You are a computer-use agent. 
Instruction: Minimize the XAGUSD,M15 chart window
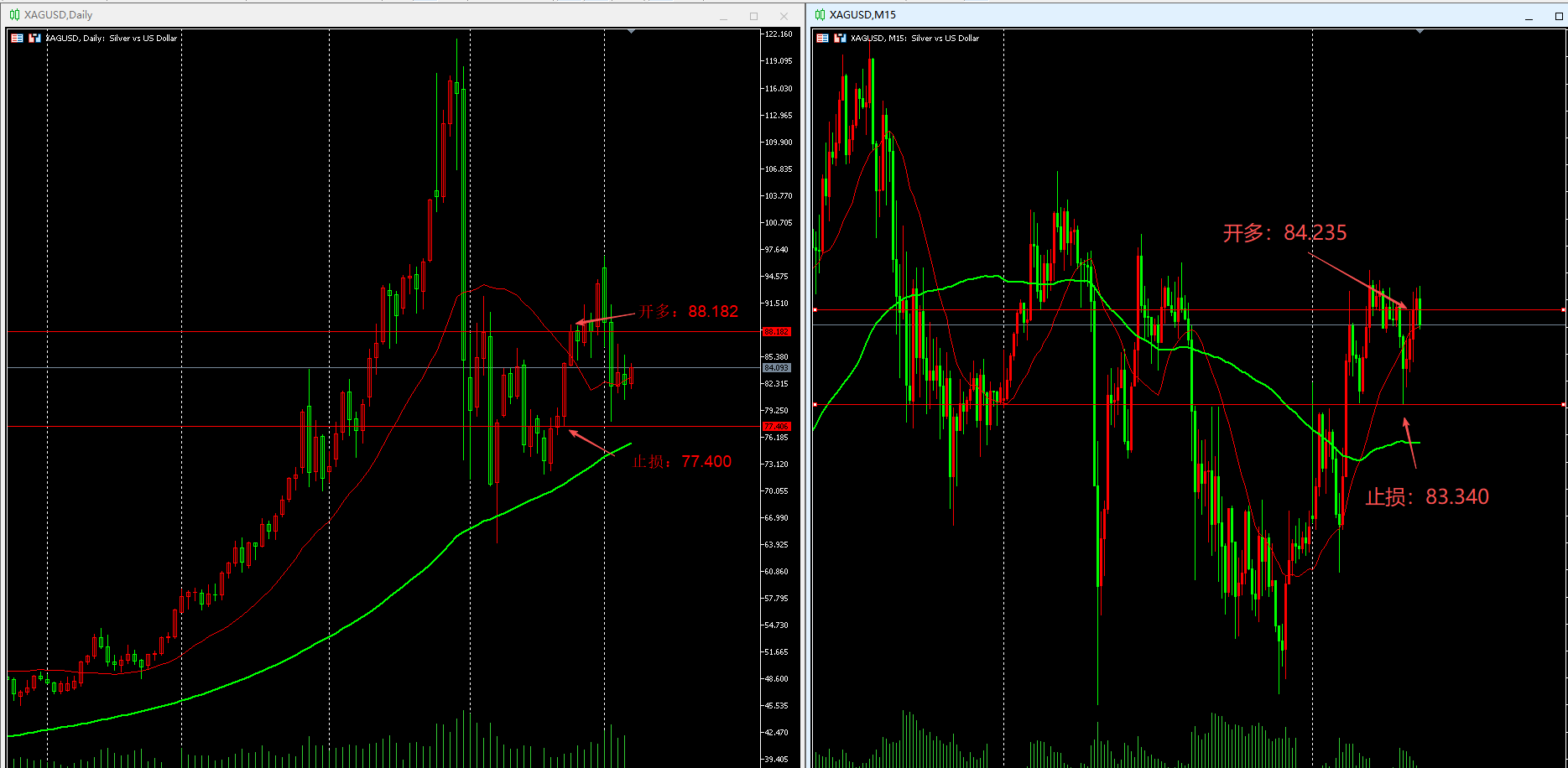[x=1529, y=16]
